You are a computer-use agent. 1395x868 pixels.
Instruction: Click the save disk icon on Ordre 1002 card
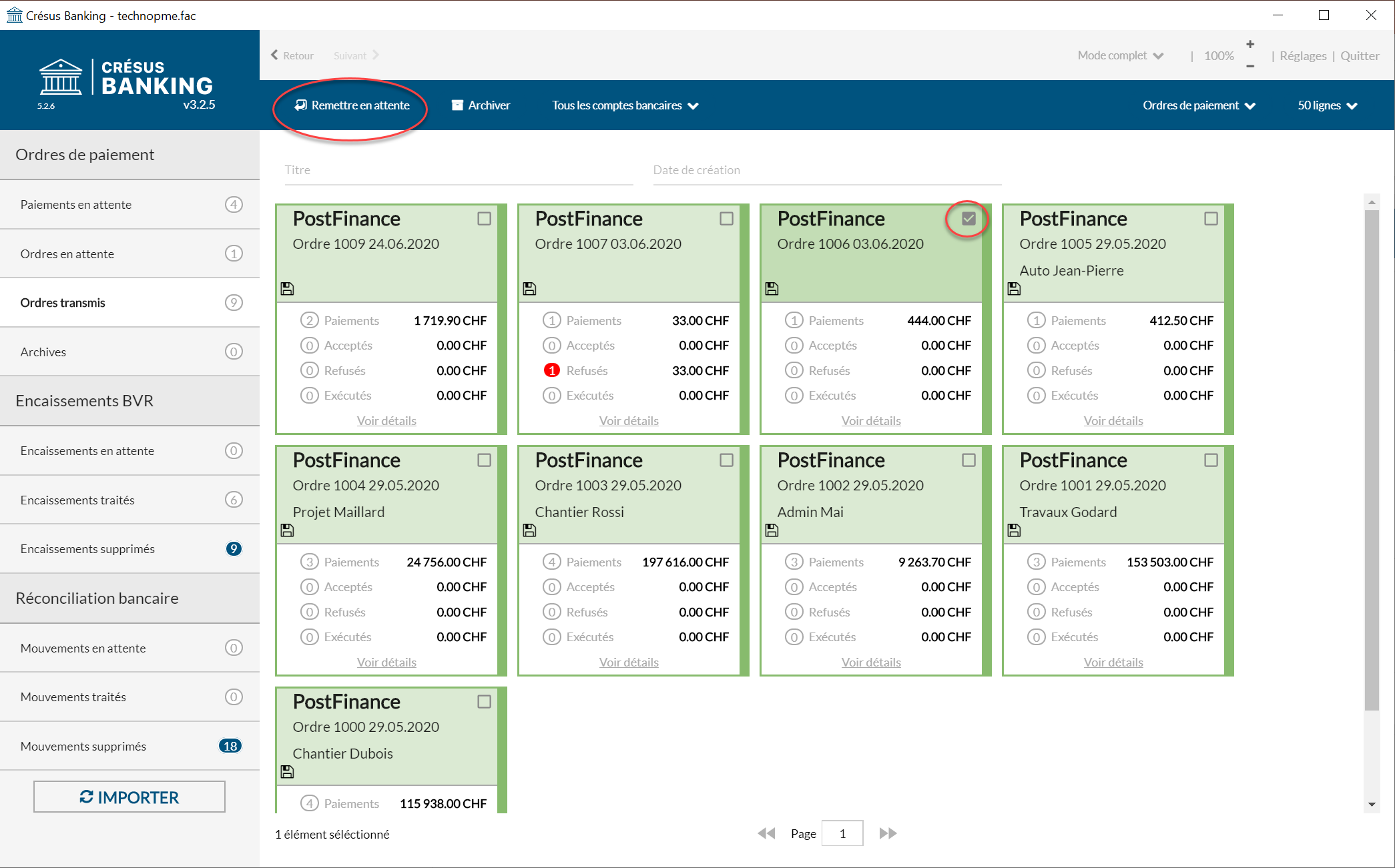tap(772, 530)
